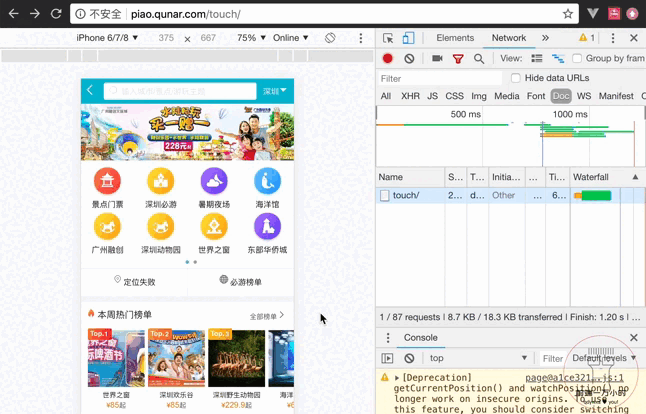Filter requests by Doc

click(561, 96)
